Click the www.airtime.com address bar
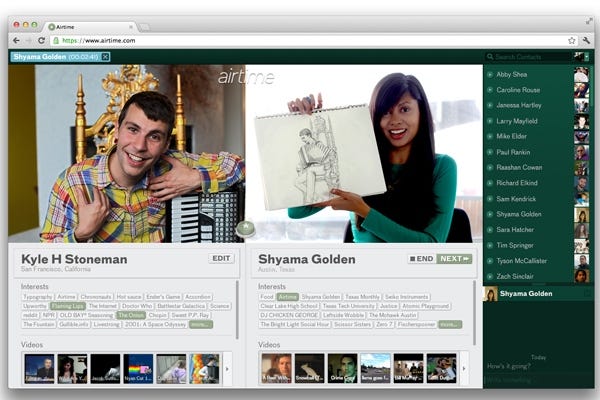This screenshot has width=600, height=400. click(314, 40)
